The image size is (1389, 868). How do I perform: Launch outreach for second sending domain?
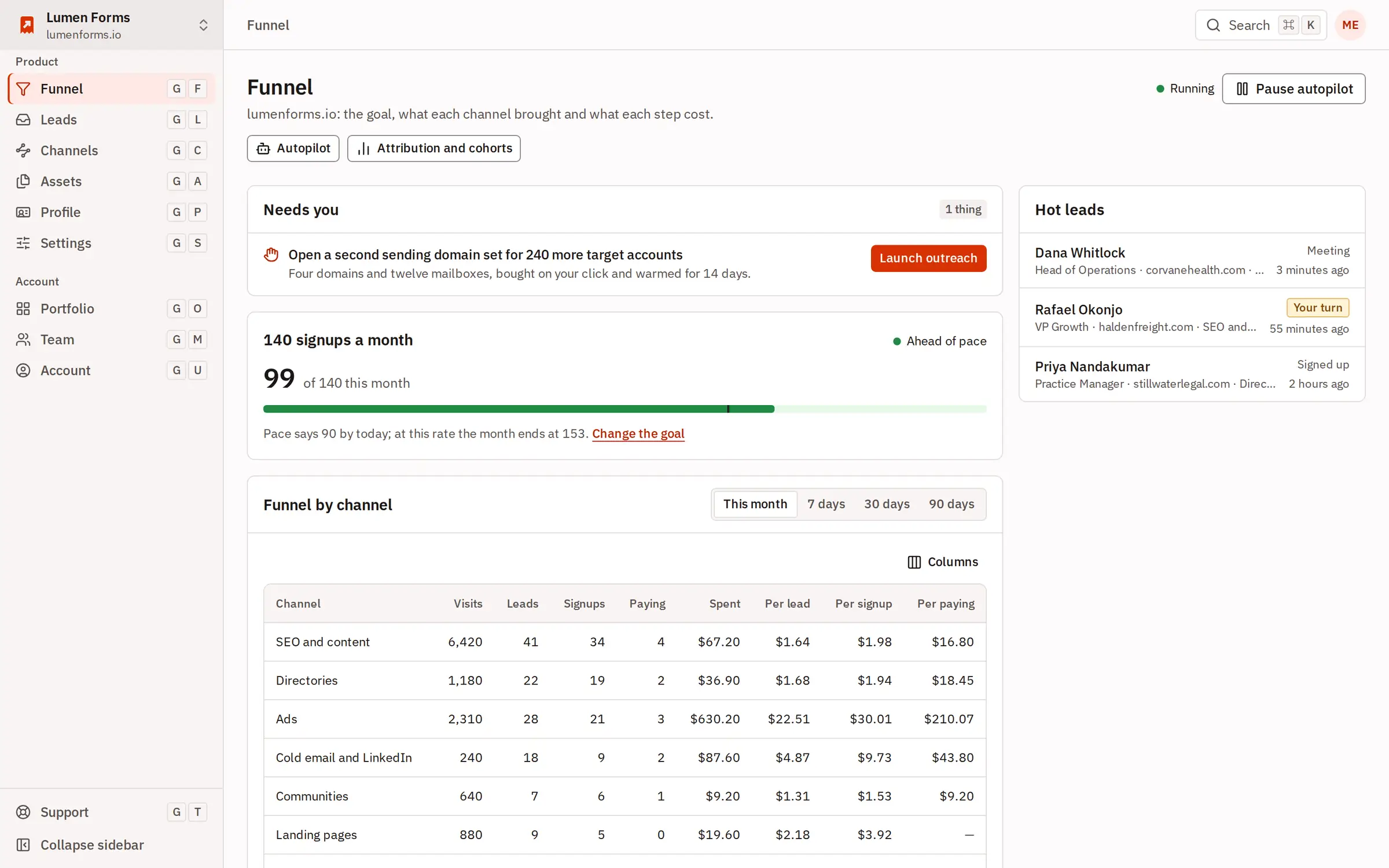tap(928, 258)
